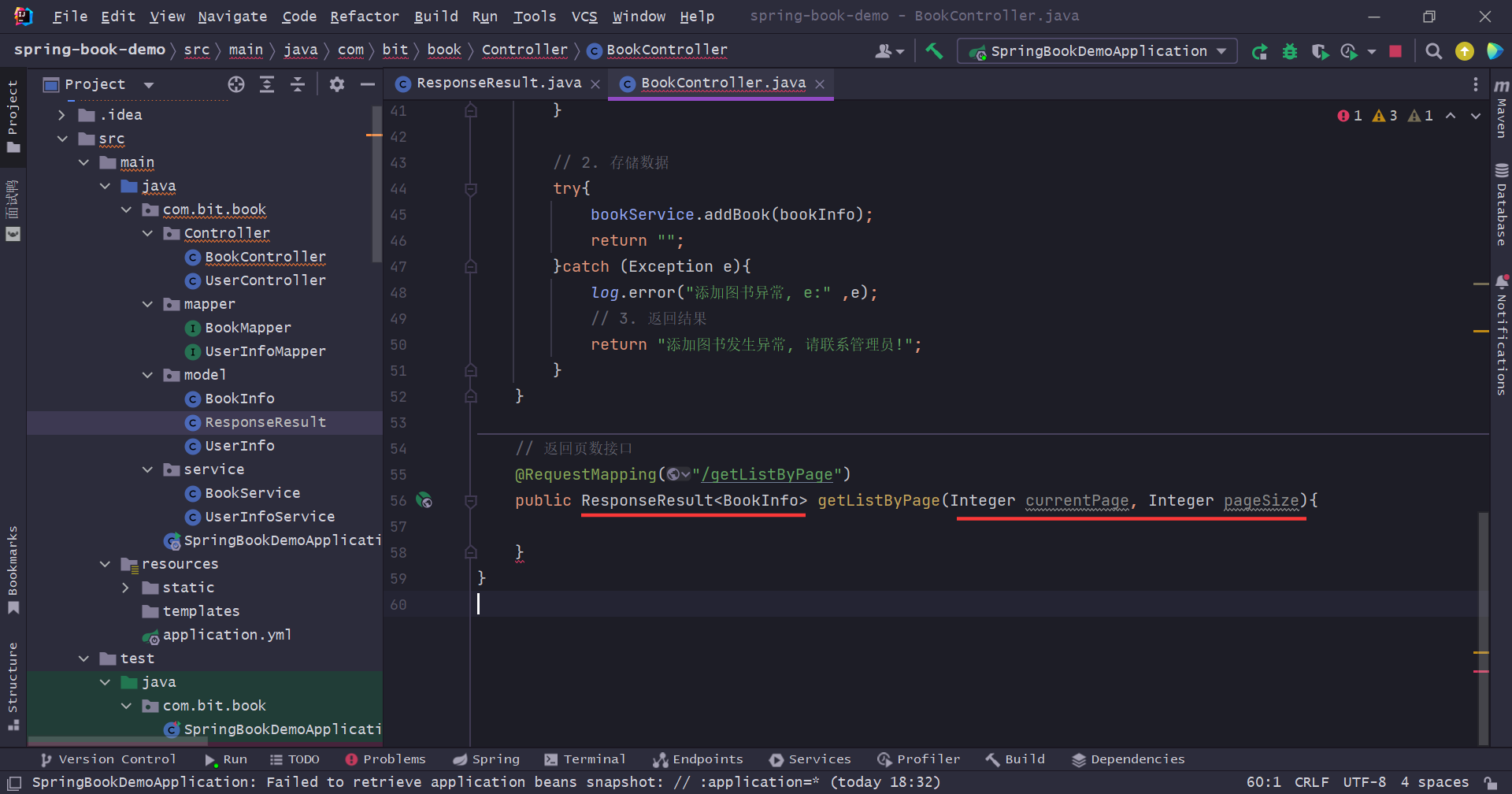The image size is (1512, 794).
Task: Select application.yml in the project tree
Action: (227, 635)
